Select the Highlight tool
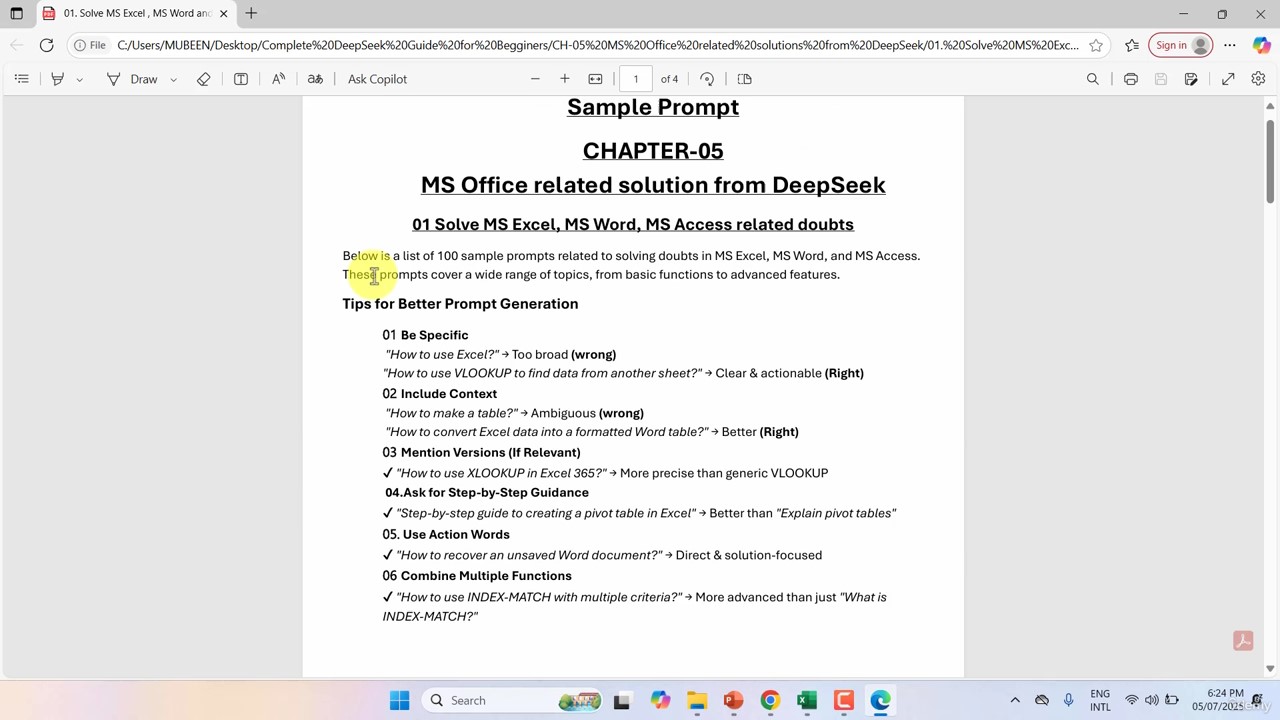The height and width of the screenshot is (720, 1280). point(58,79)
